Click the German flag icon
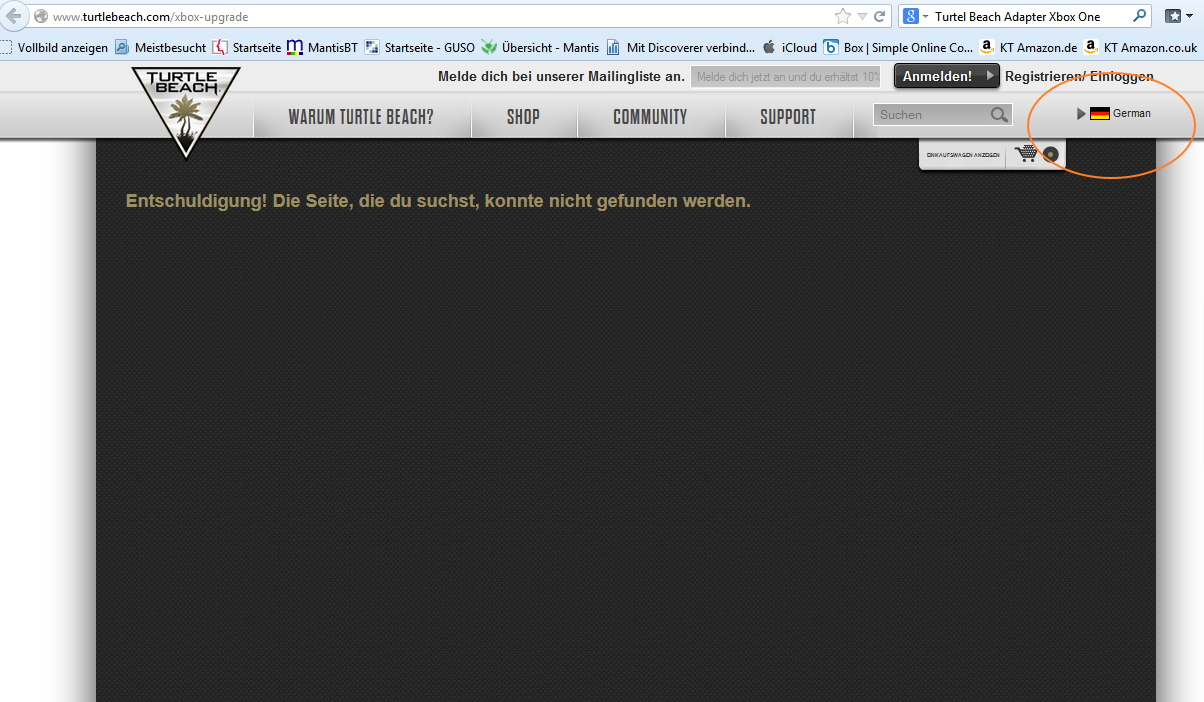The width and height of the screenshot is (1204, 702). coord(1100,114)
